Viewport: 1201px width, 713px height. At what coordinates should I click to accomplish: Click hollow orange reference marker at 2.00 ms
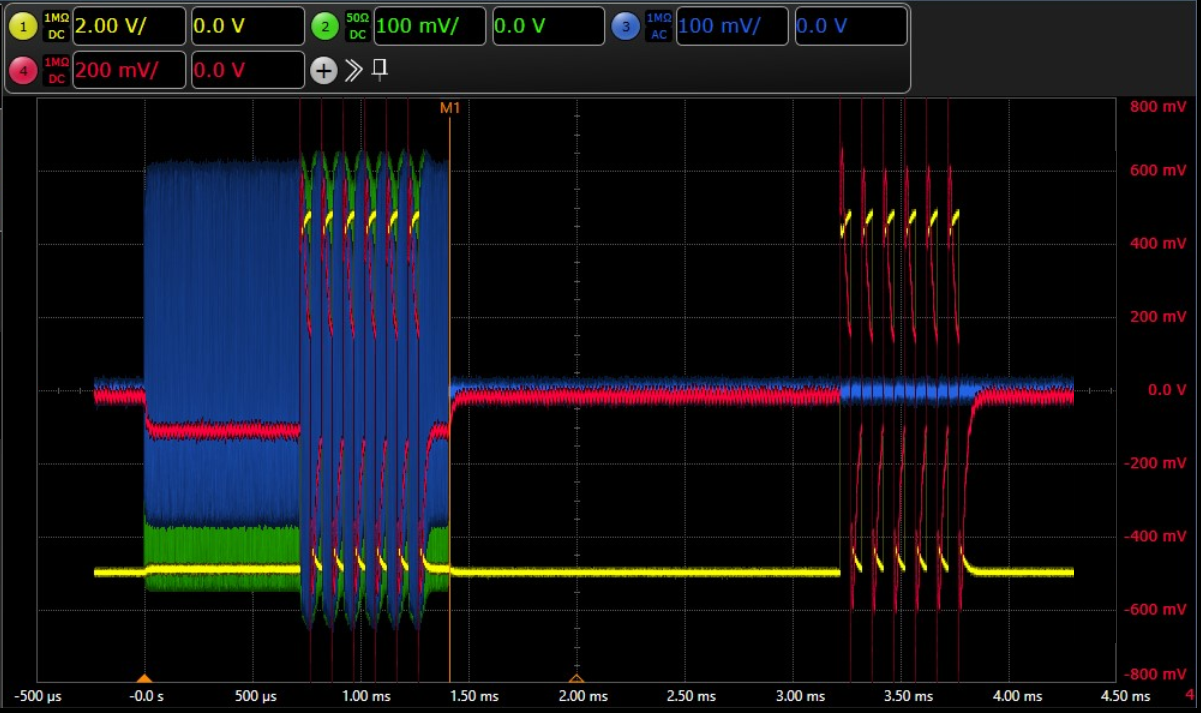coord(576,678)
